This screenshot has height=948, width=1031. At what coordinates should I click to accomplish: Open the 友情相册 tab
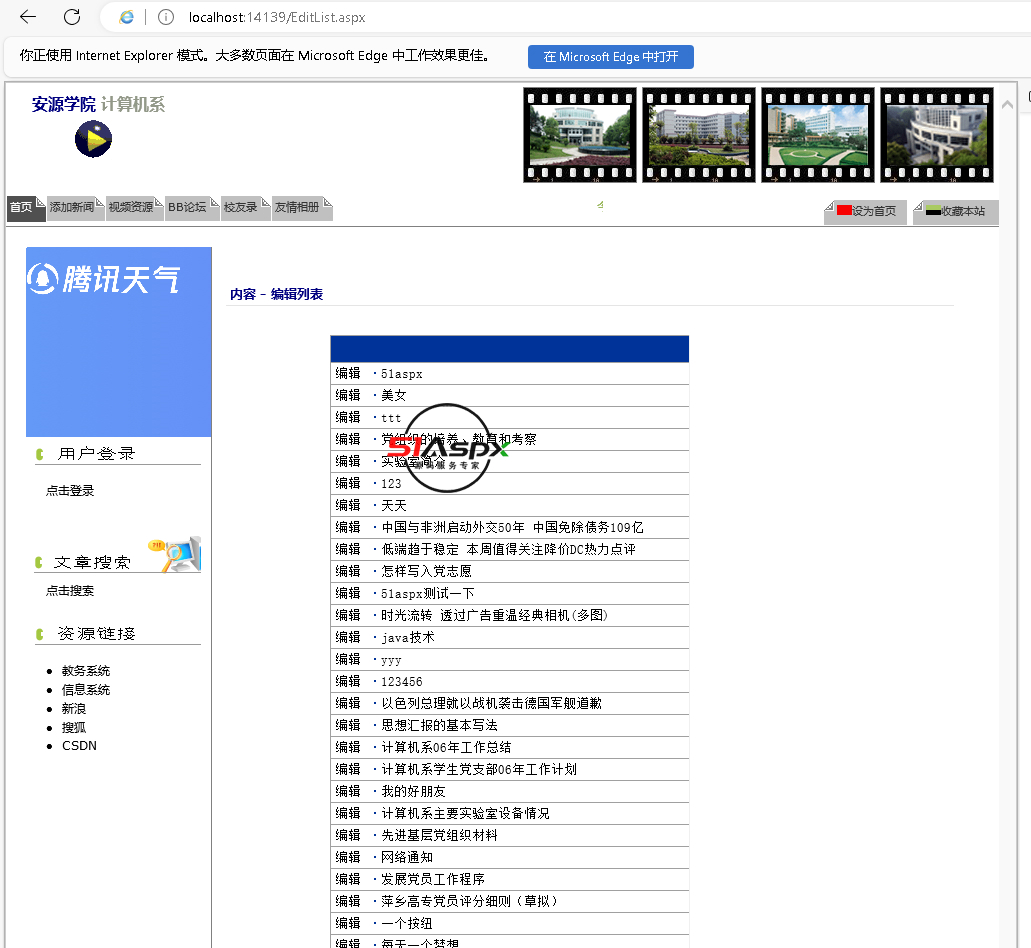[297, 208]
